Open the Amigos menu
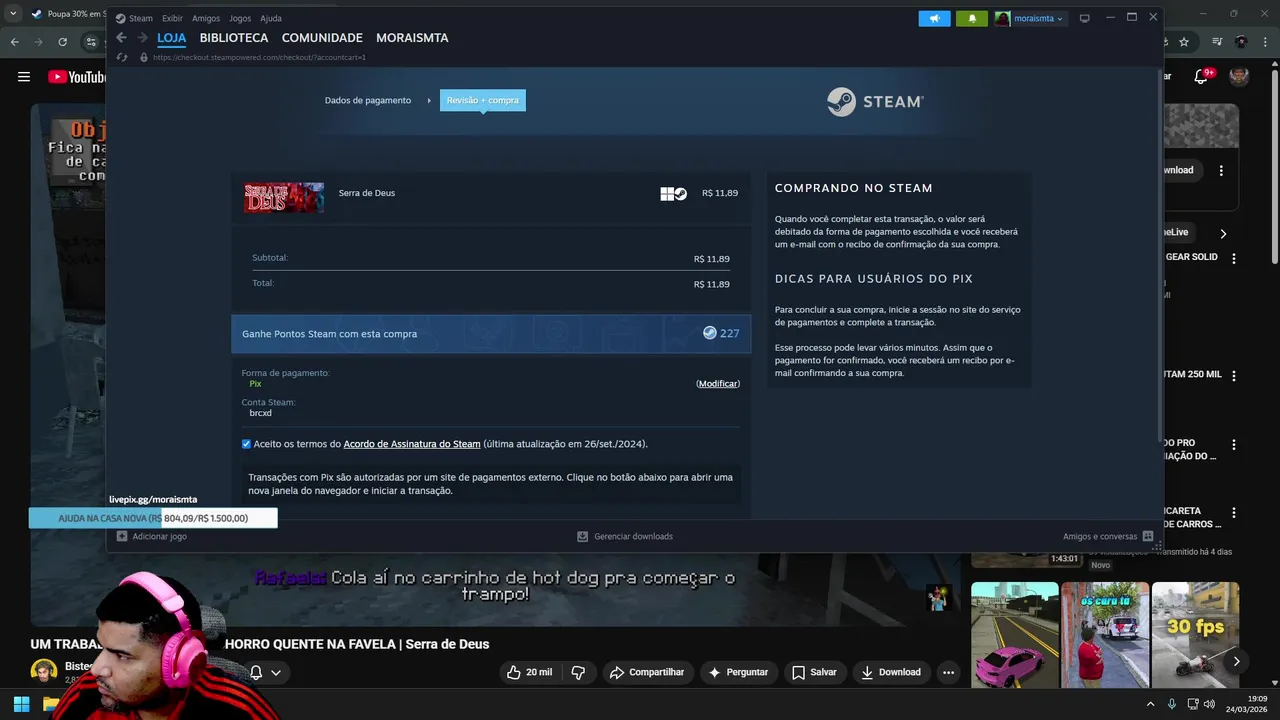The image size is (1280, 720). click(x=206, y=18)
